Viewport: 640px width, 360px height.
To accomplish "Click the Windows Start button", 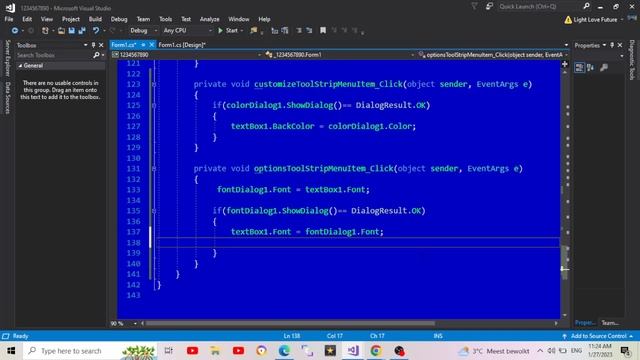I will click(11, 351).
